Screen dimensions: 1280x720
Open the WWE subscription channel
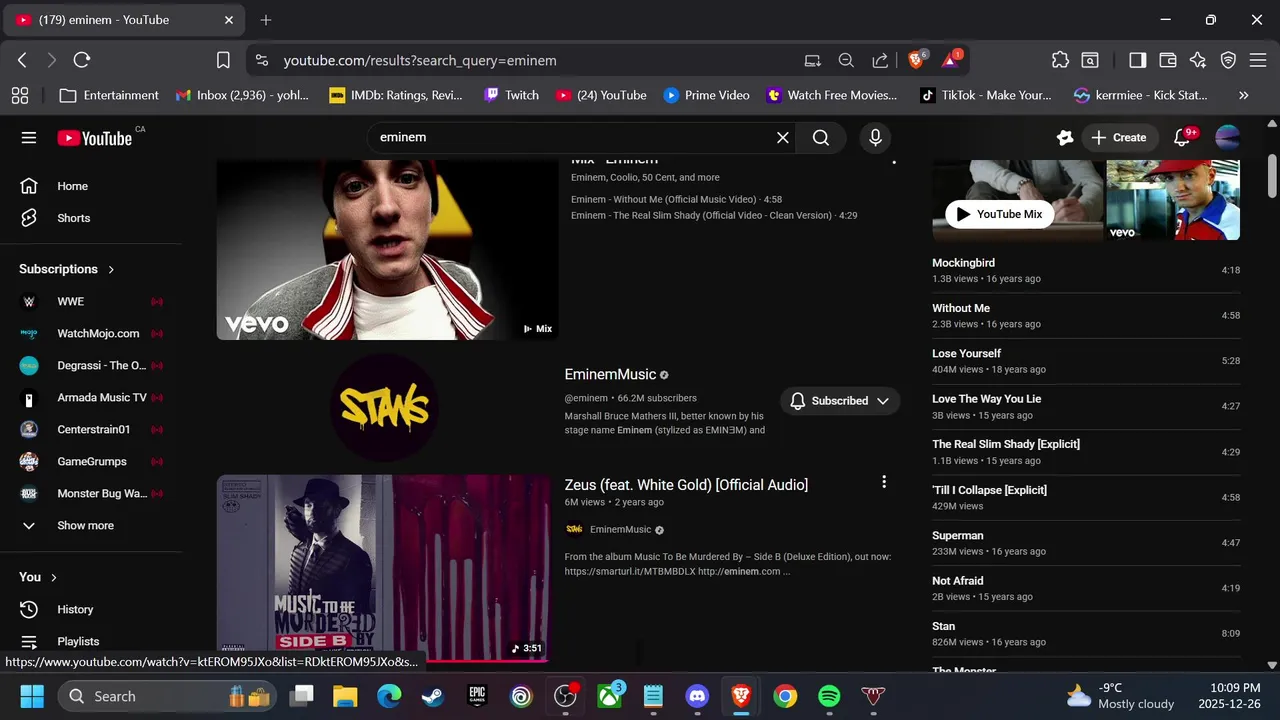91,301
